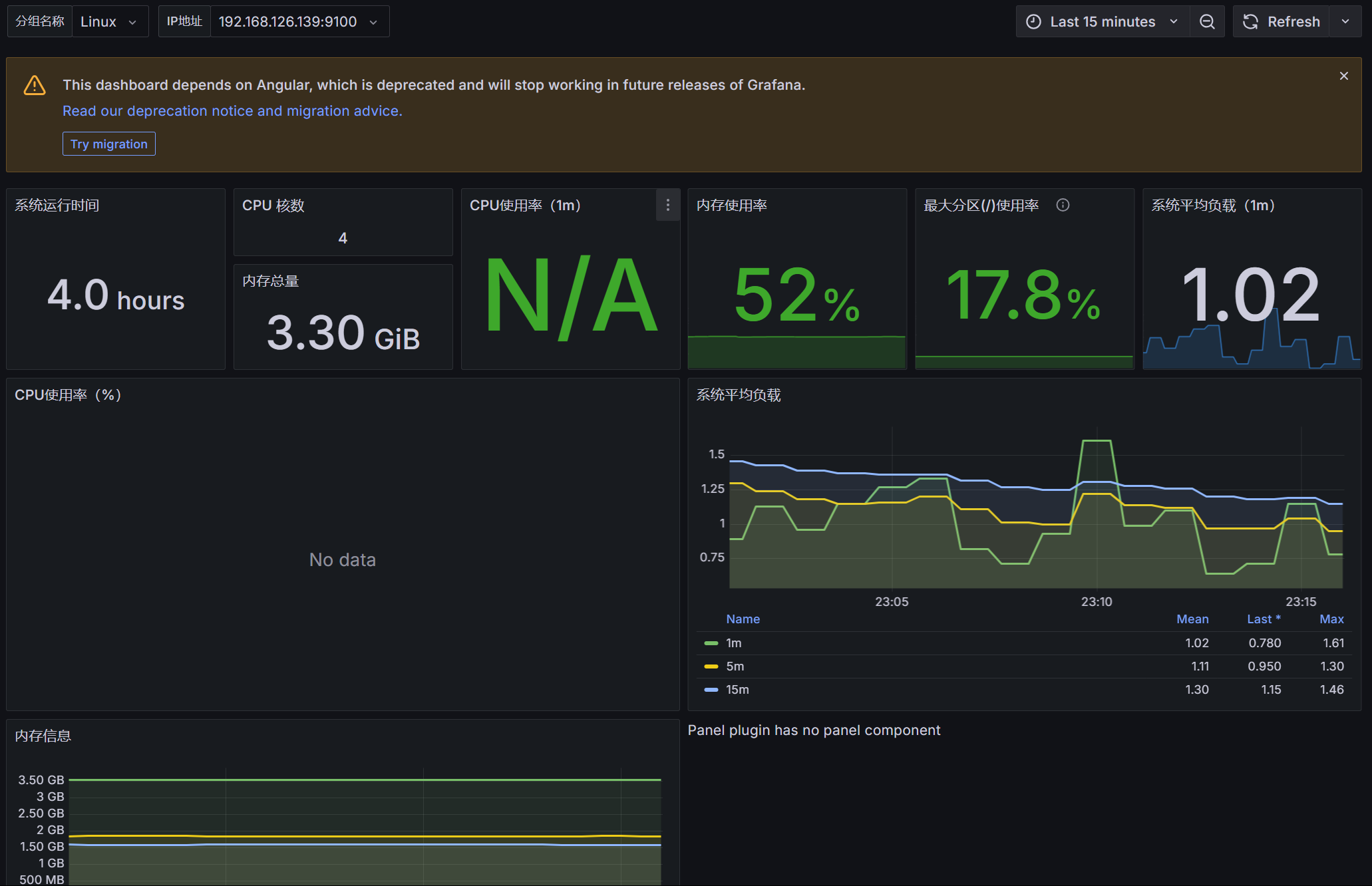Viewport: 1372px width, 886px height.
Task: Click the 系统运行时间 panel title
Action: (x=57, y=206)
